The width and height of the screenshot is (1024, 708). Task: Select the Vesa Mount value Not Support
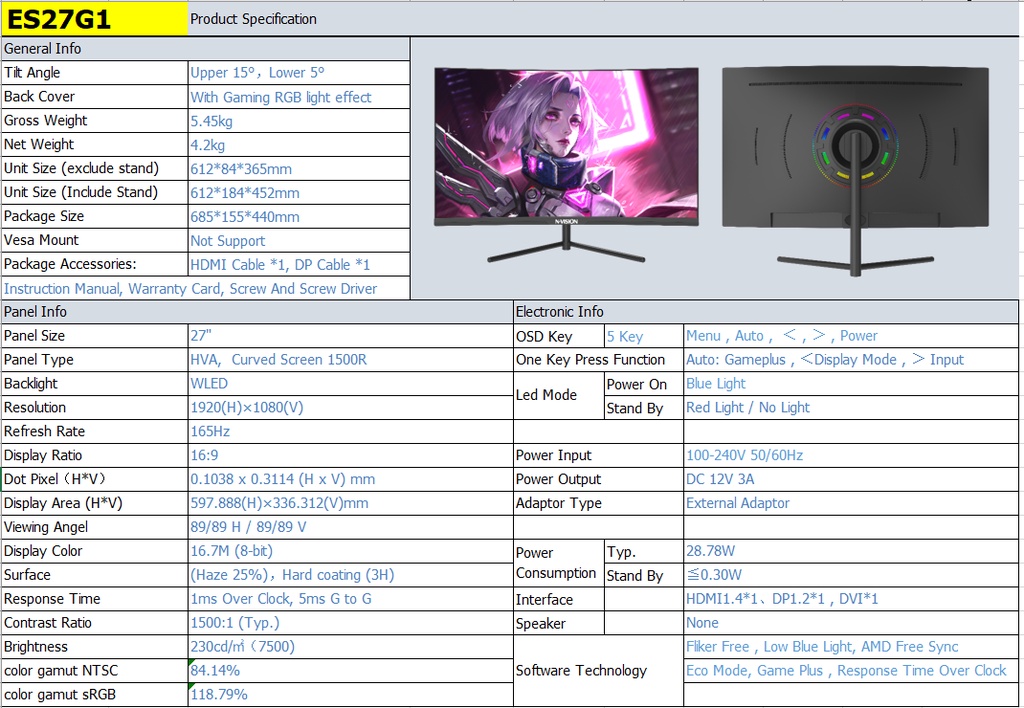point(298,240)
